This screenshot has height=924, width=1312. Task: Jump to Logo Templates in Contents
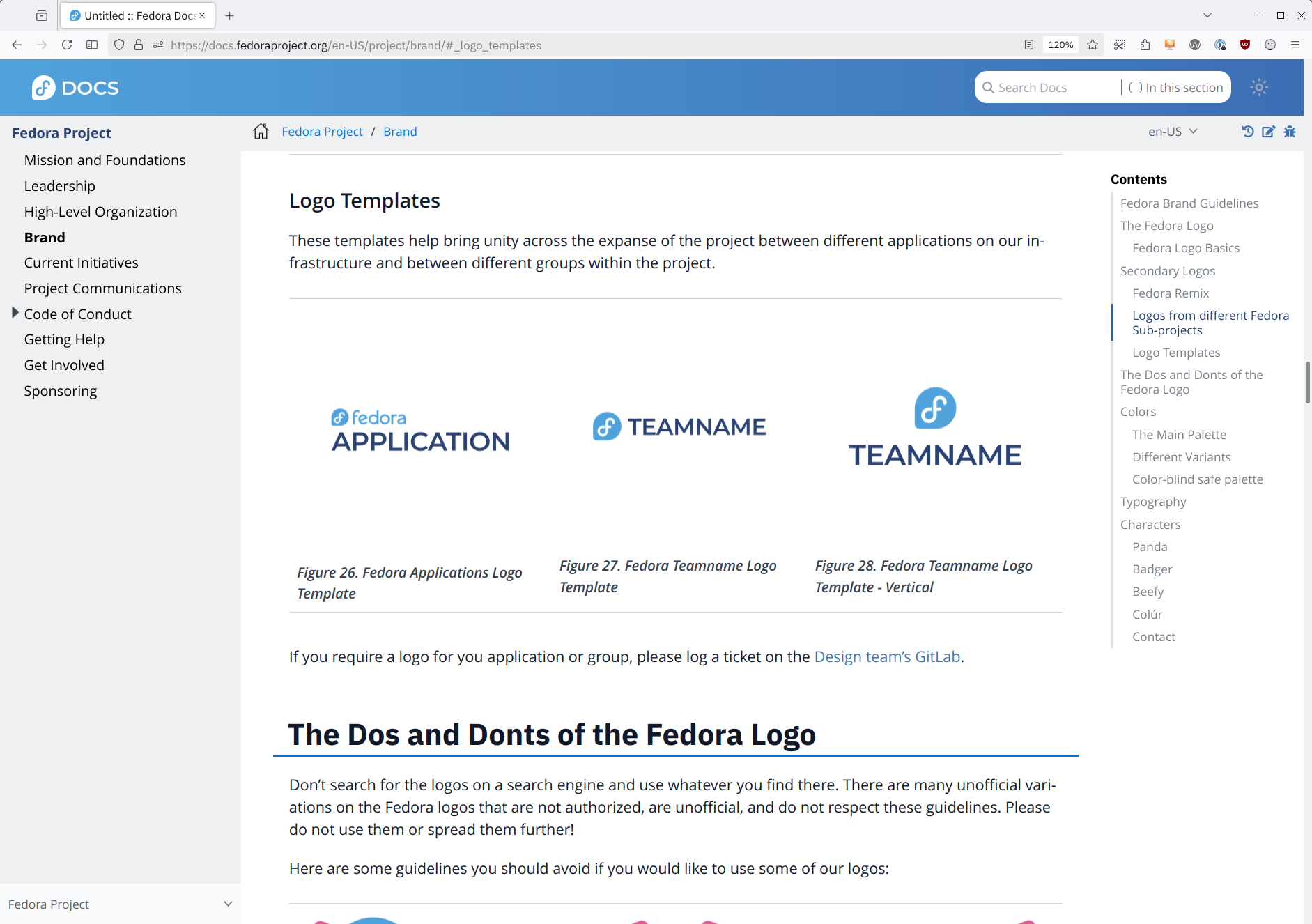(1176, 353)
